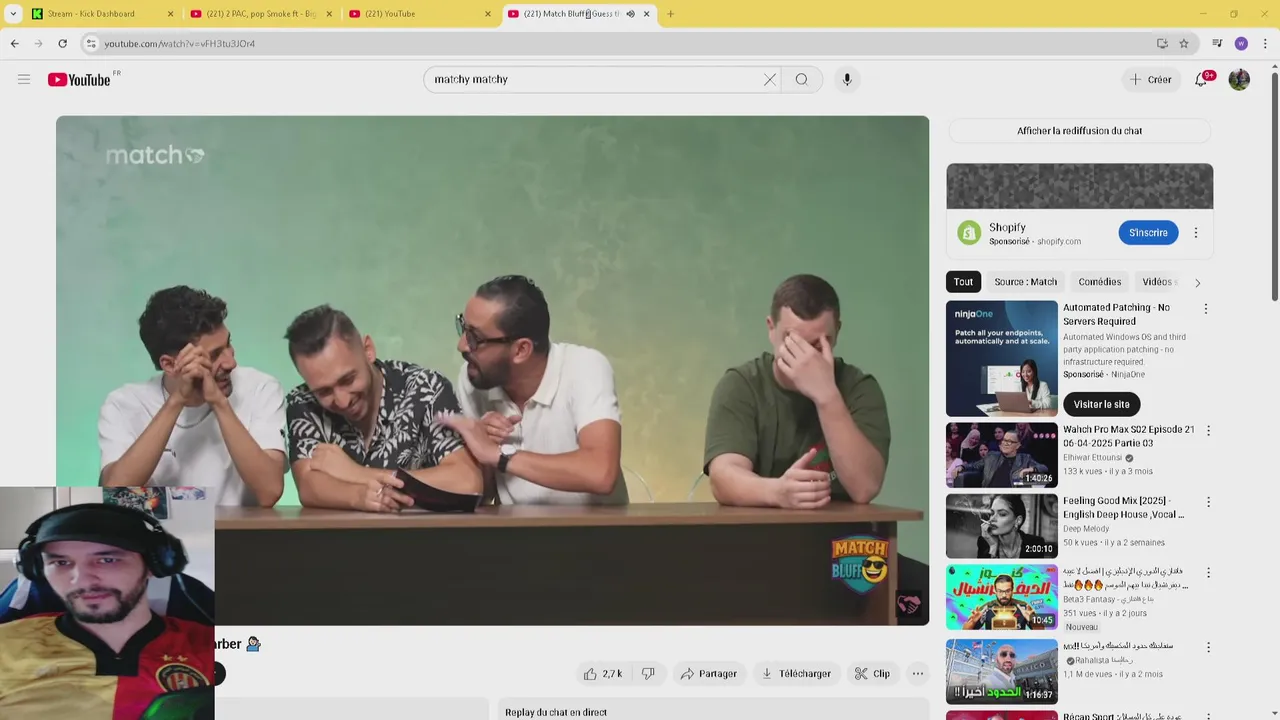Switch to 2 PAC, pop Smoke tab
The image size is (1280, 720).
coord(260,14)
